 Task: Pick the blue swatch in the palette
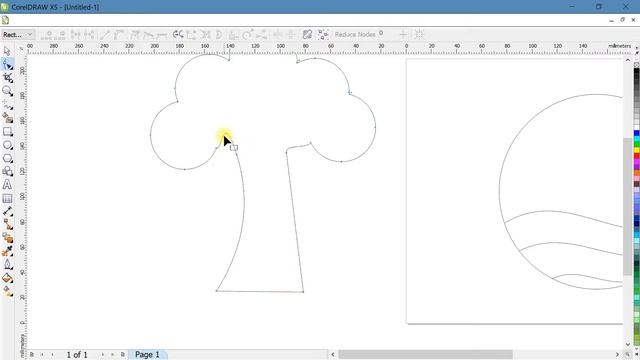(x=636, y=133)
